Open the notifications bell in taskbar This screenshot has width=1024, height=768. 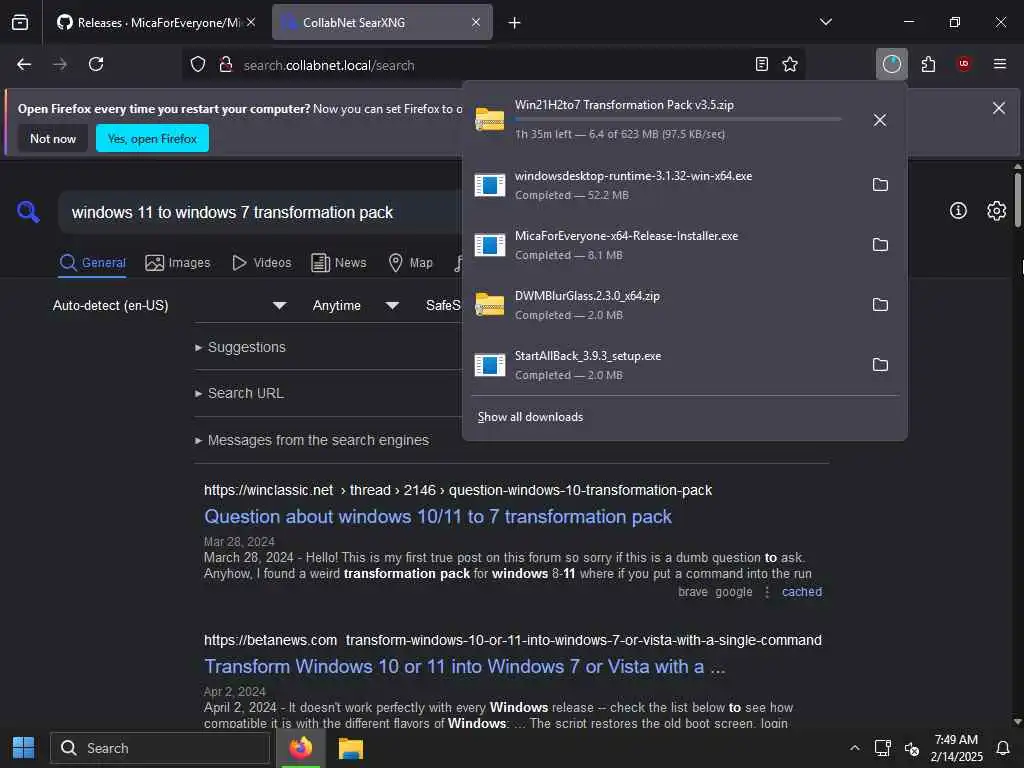(1002, 748)
